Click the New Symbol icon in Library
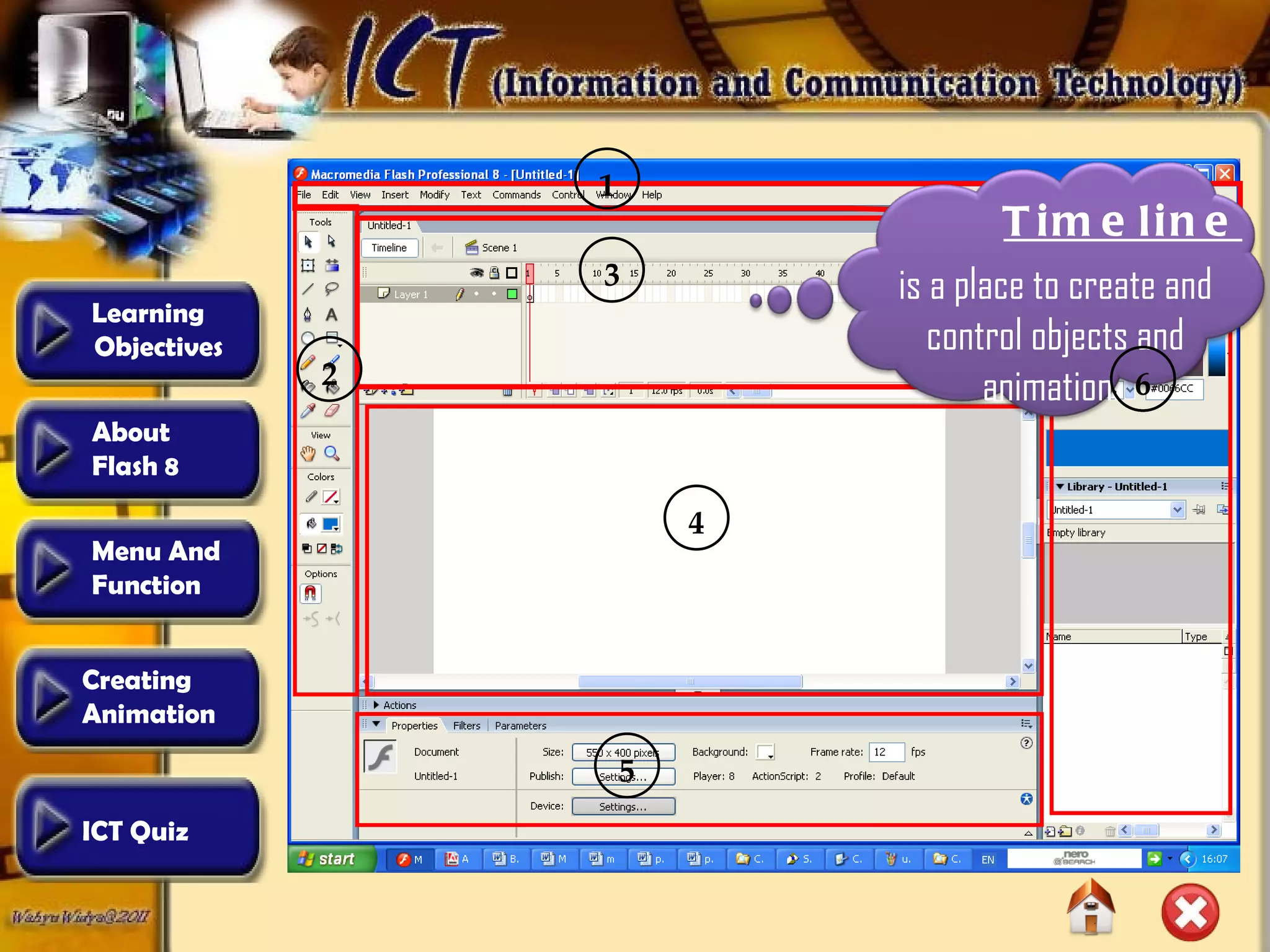 click(x=1050, y=831)
